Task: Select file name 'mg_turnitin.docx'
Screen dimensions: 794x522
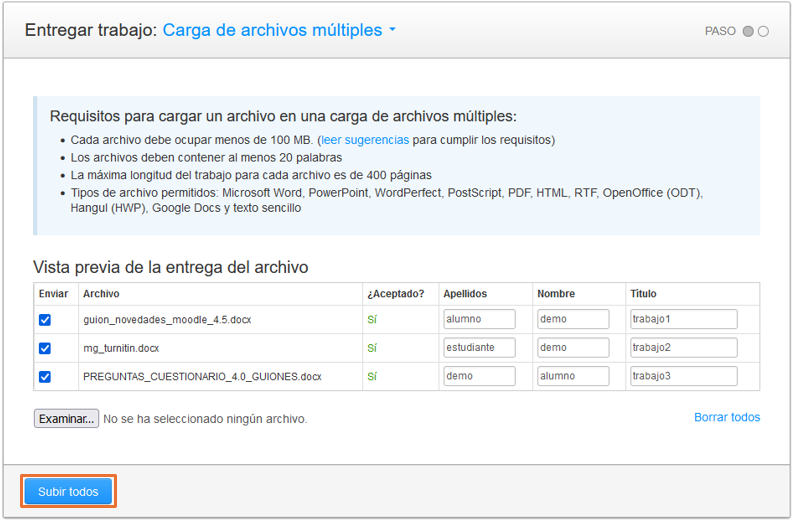Action: [x=121, y=348]
